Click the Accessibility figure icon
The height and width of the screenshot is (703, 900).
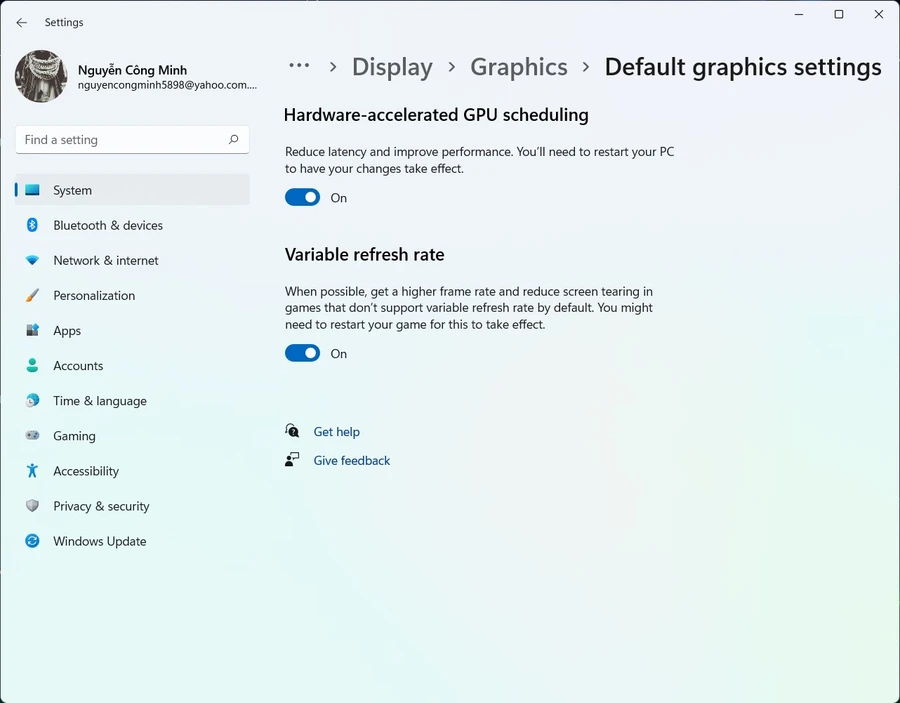(32, 471)
